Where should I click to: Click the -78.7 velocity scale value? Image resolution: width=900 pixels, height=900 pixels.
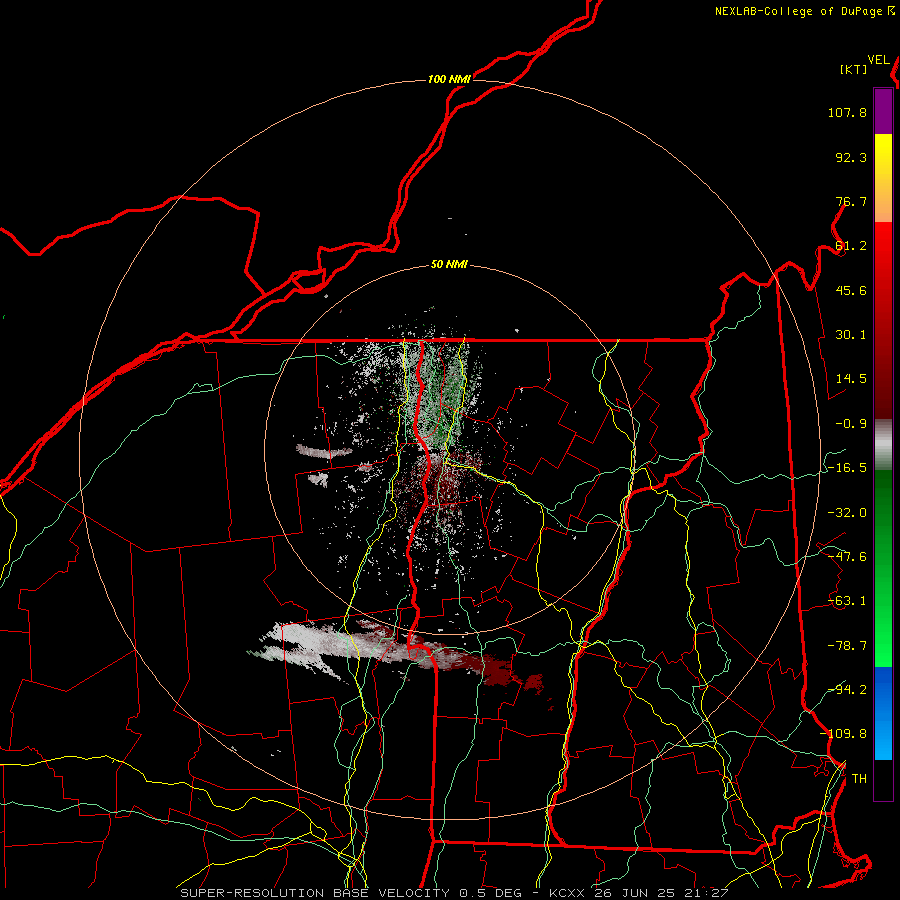847,646
